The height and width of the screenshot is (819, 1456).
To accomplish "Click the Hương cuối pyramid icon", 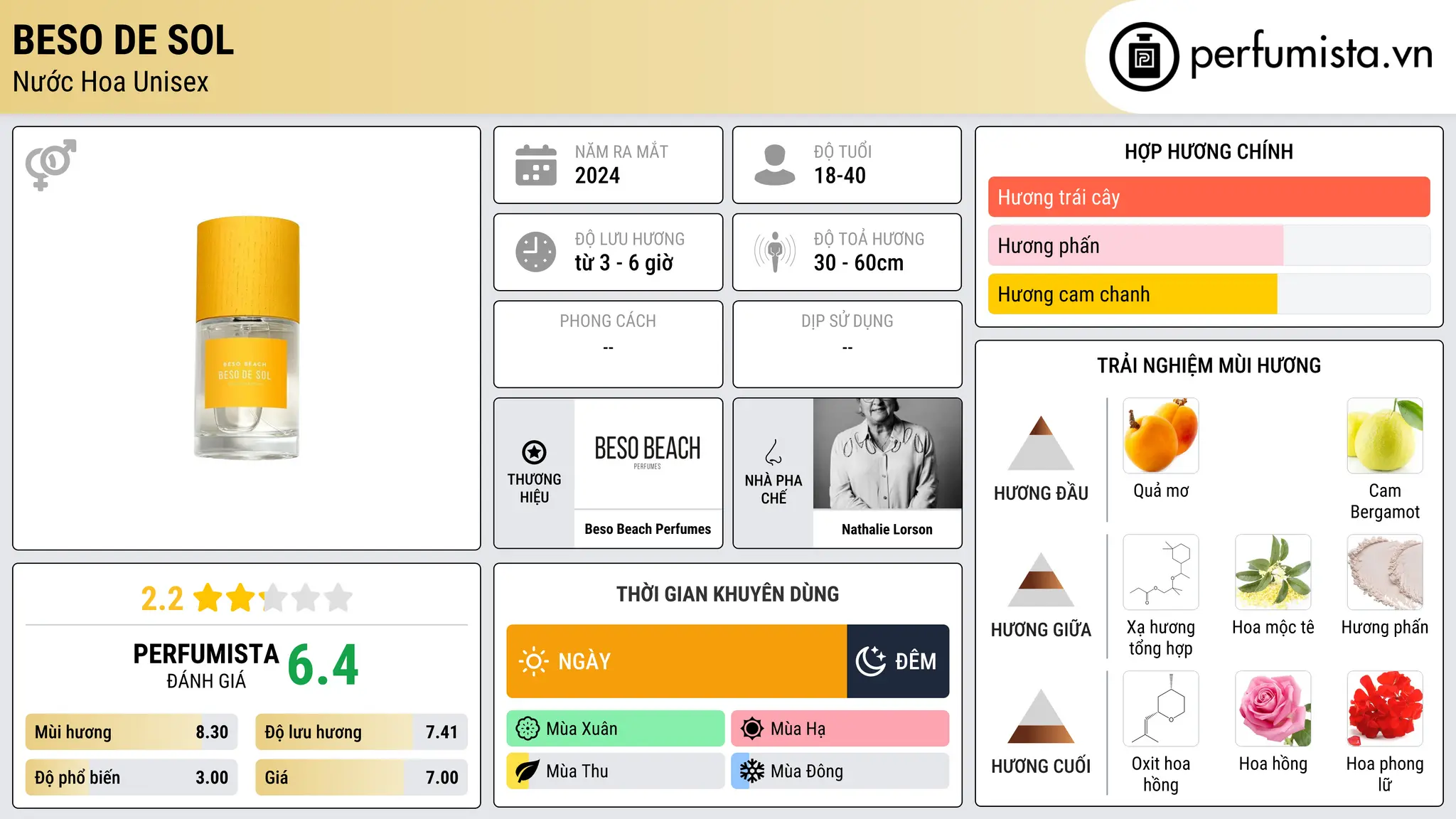I will pos(1041,716).
